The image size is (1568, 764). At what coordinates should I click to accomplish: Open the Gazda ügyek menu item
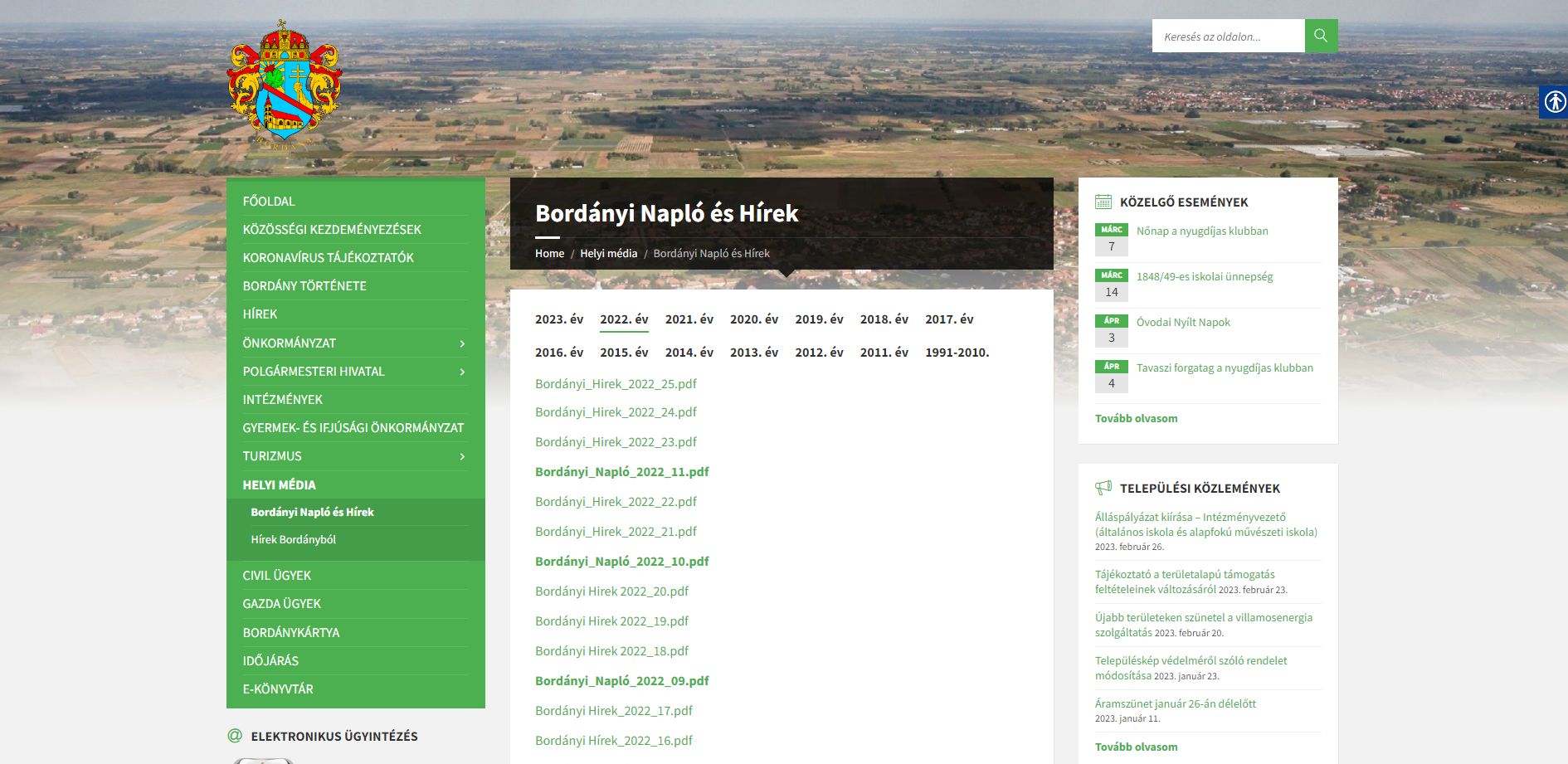(282, 603)
